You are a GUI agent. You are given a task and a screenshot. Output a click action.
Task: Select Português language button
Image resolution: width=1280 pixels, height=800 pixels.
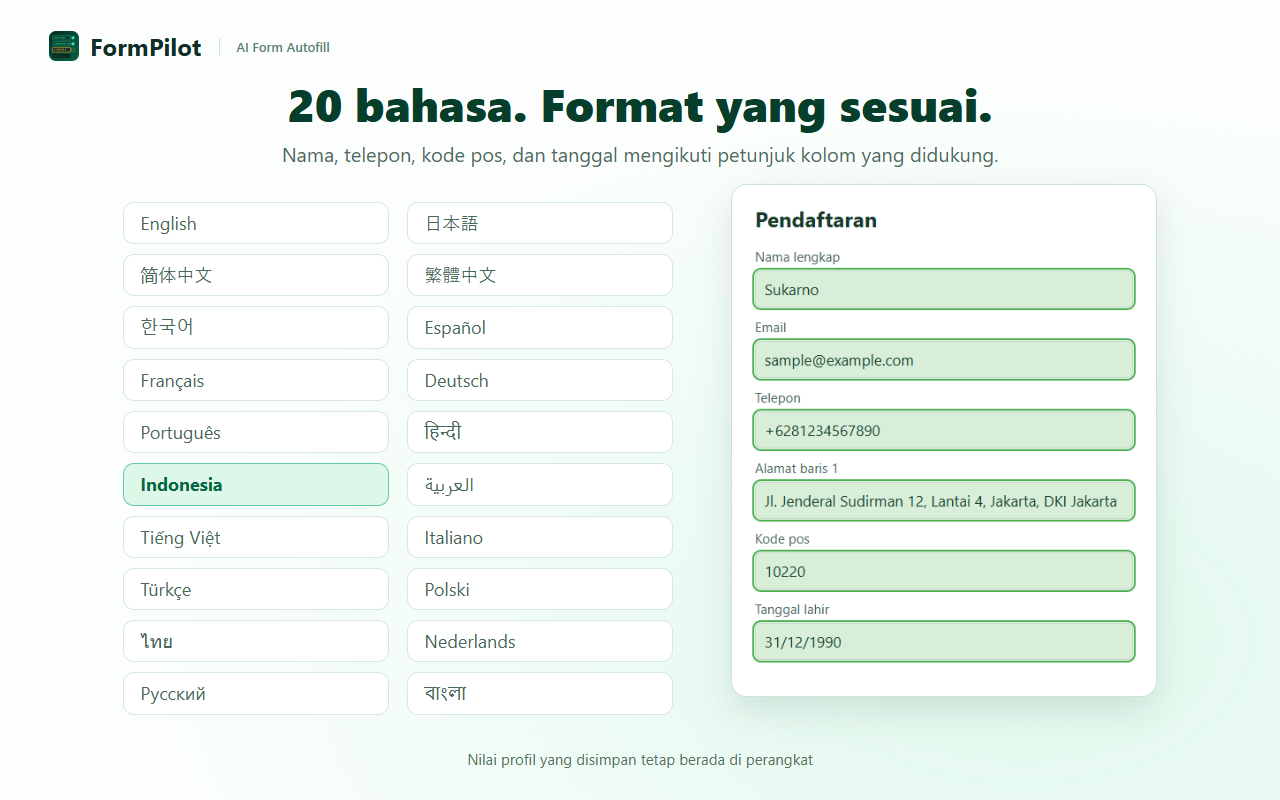pyautogui.click(x=256, y=432)
